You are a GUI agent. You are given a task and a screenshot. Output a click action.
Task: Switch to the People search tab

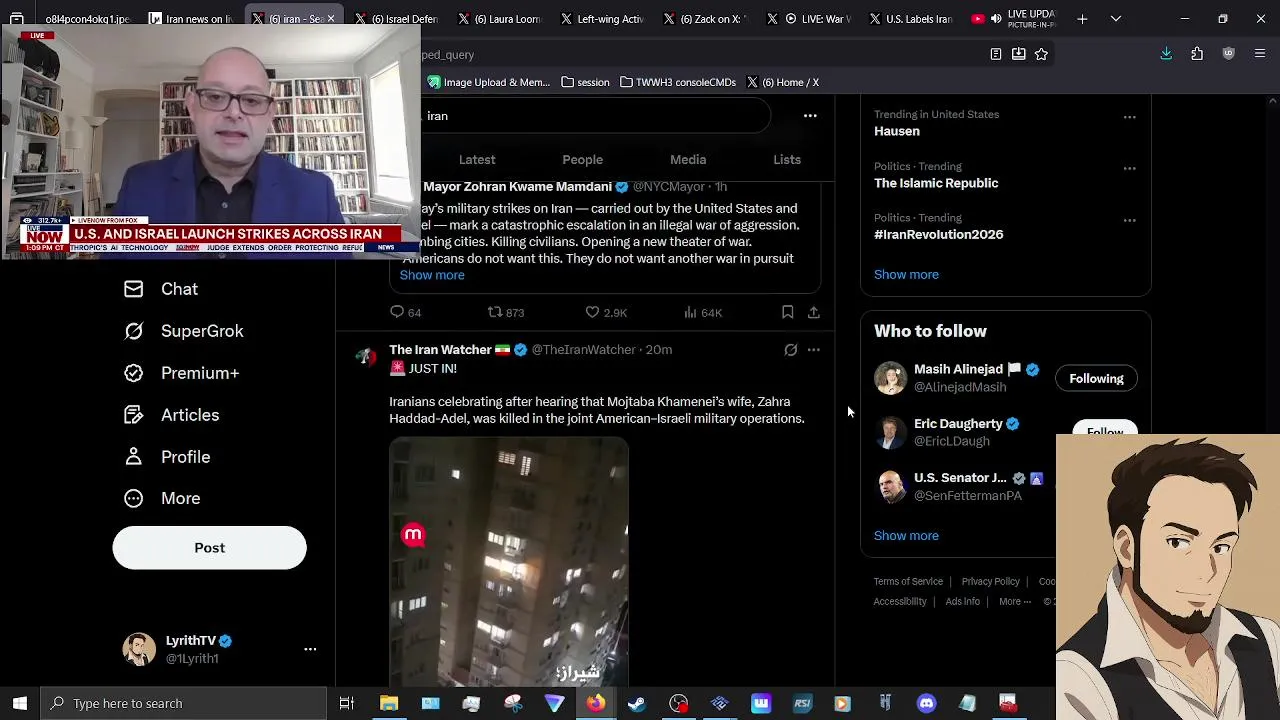[582, 160]
